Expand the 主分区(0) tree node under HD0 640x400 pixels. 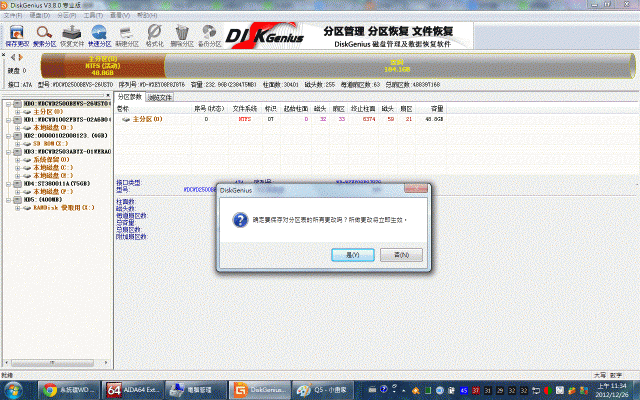coord(18,112)
